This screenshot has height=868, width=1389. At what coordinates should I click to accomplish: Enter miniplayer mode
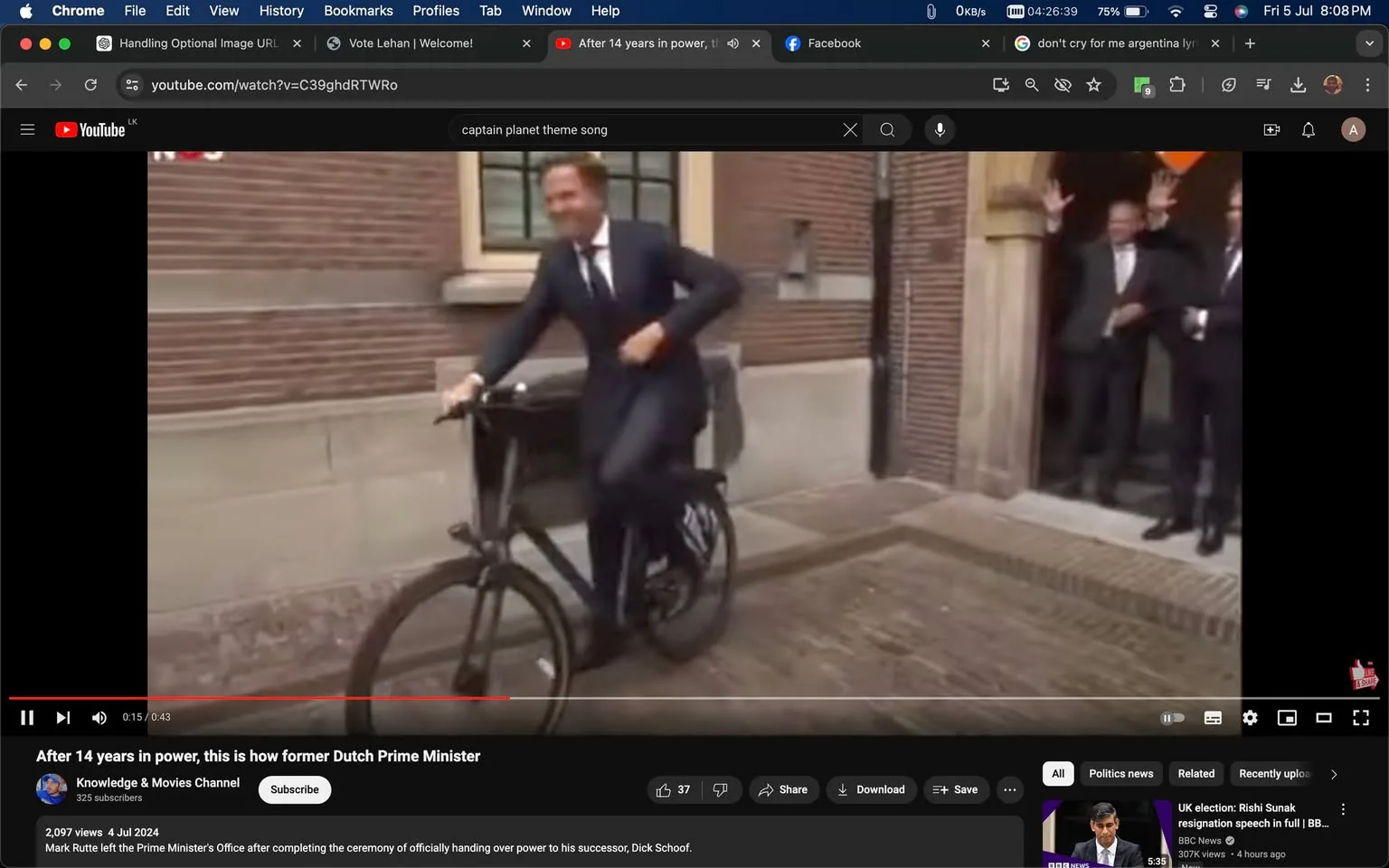(1287, 717)
